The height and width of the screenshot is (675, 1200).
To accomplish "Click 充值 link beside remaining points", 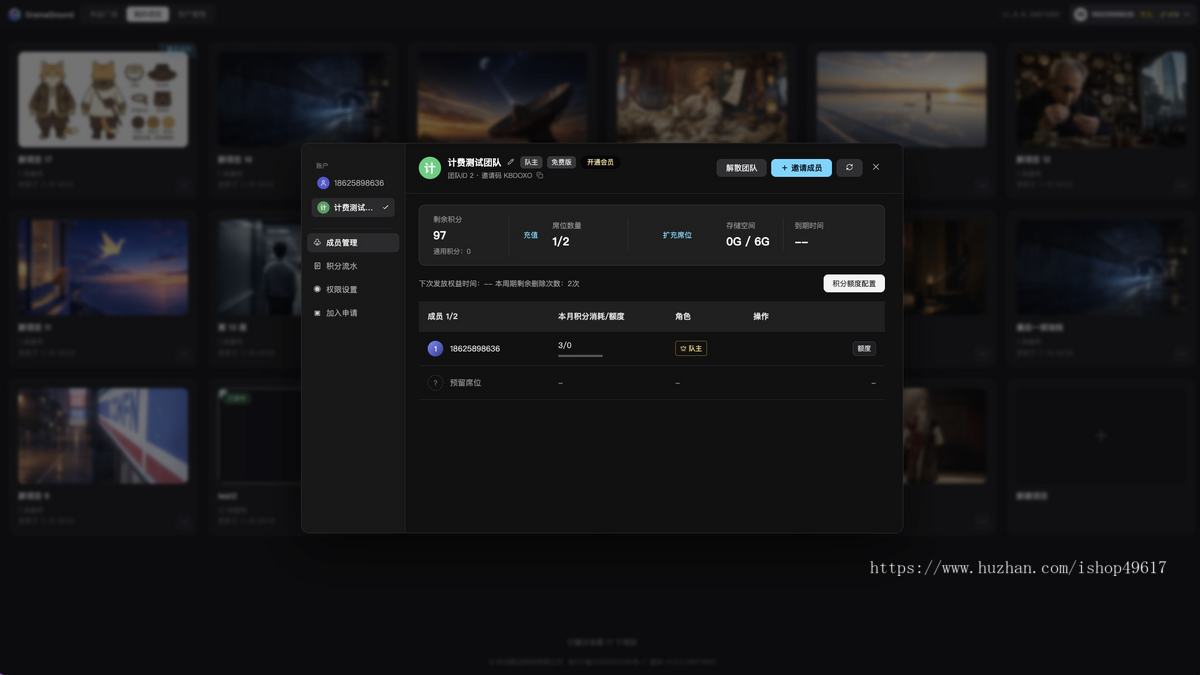I will pyautogui.click(x=530, y=235).
